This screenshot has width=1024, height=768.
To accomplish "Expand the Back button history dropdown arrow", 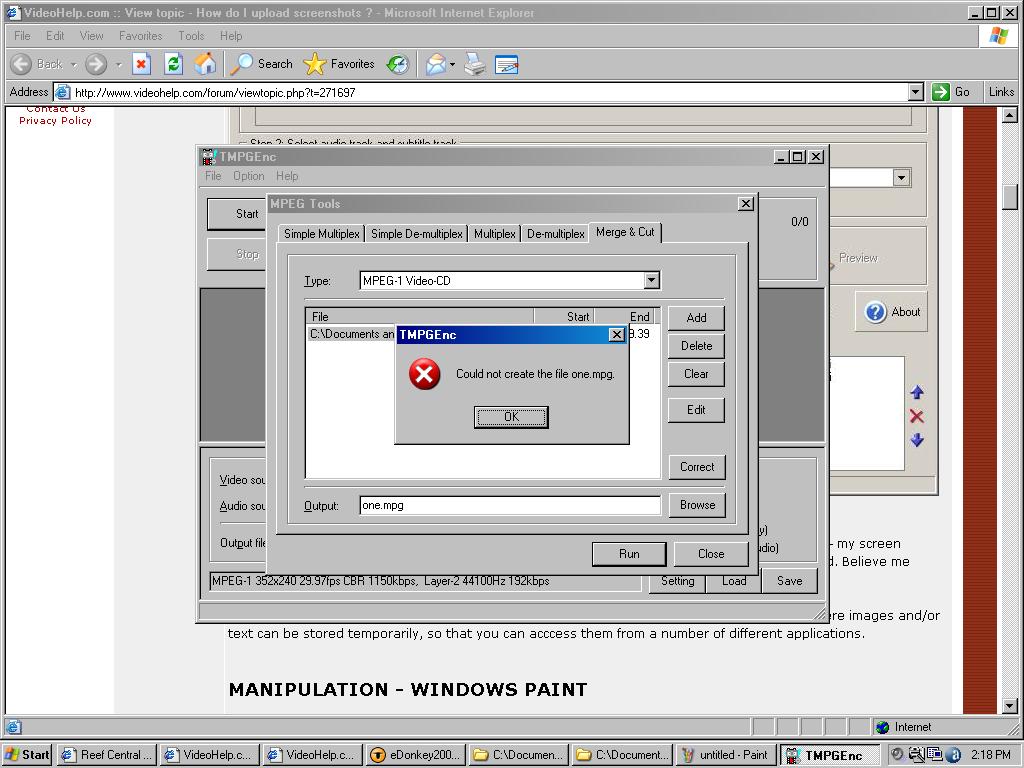I will click(x=73, y=65).
